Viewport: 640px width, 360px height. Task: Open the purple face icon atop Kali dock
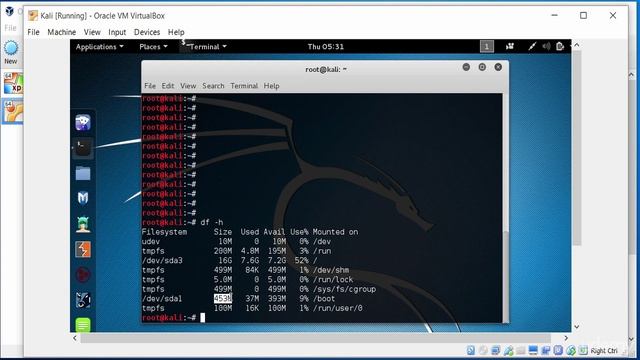(83, 122)
